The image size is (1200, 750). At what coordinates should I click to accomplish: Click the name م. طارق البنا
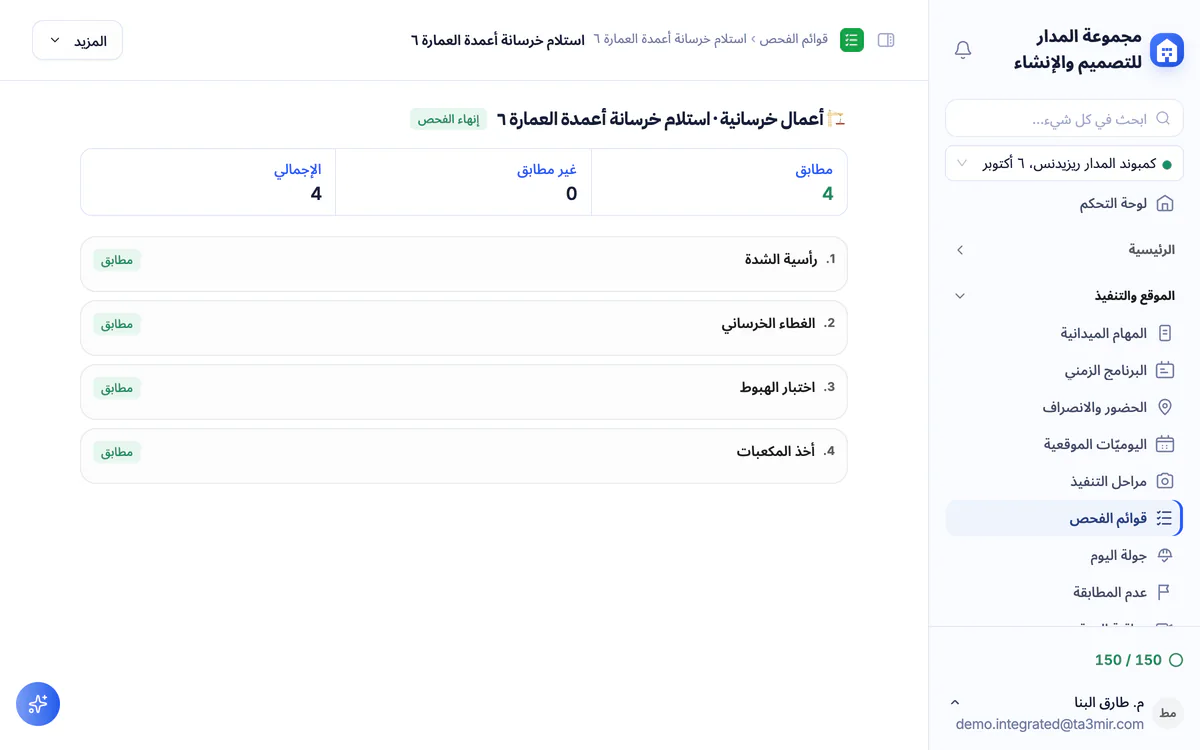[x=1110, y=702]
